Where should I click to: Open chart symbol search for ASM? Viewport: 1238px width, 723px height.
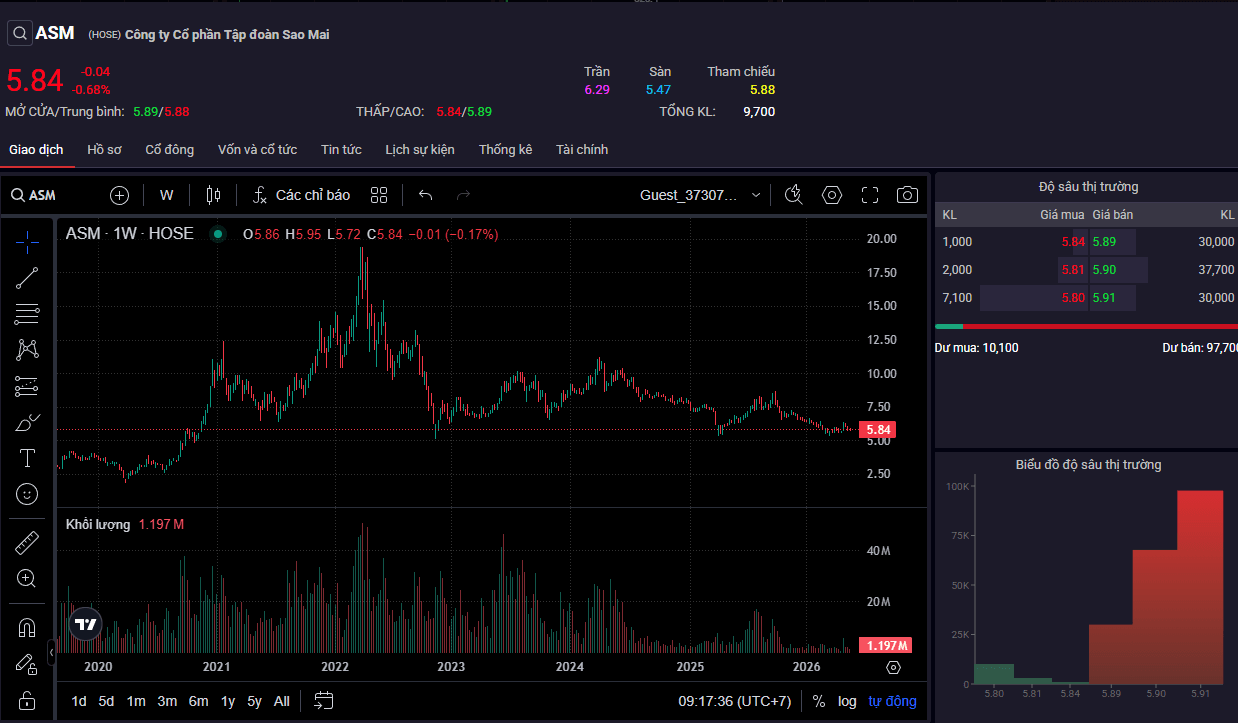coord(33,195)
